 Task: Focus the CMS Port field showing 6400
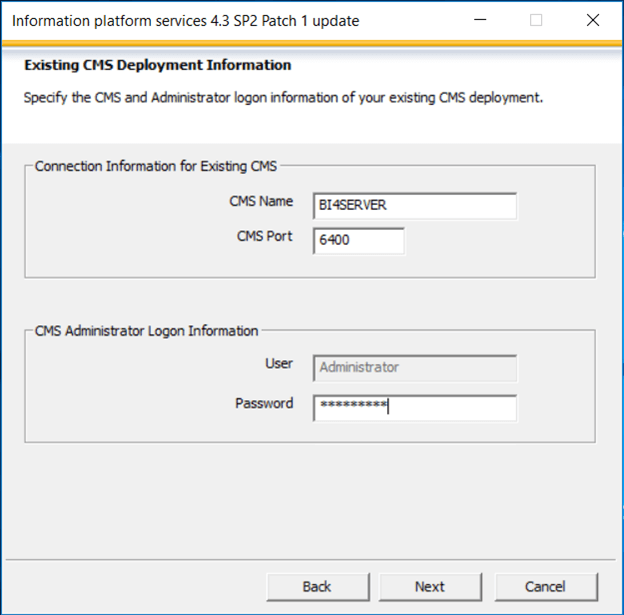click(359, 240)
